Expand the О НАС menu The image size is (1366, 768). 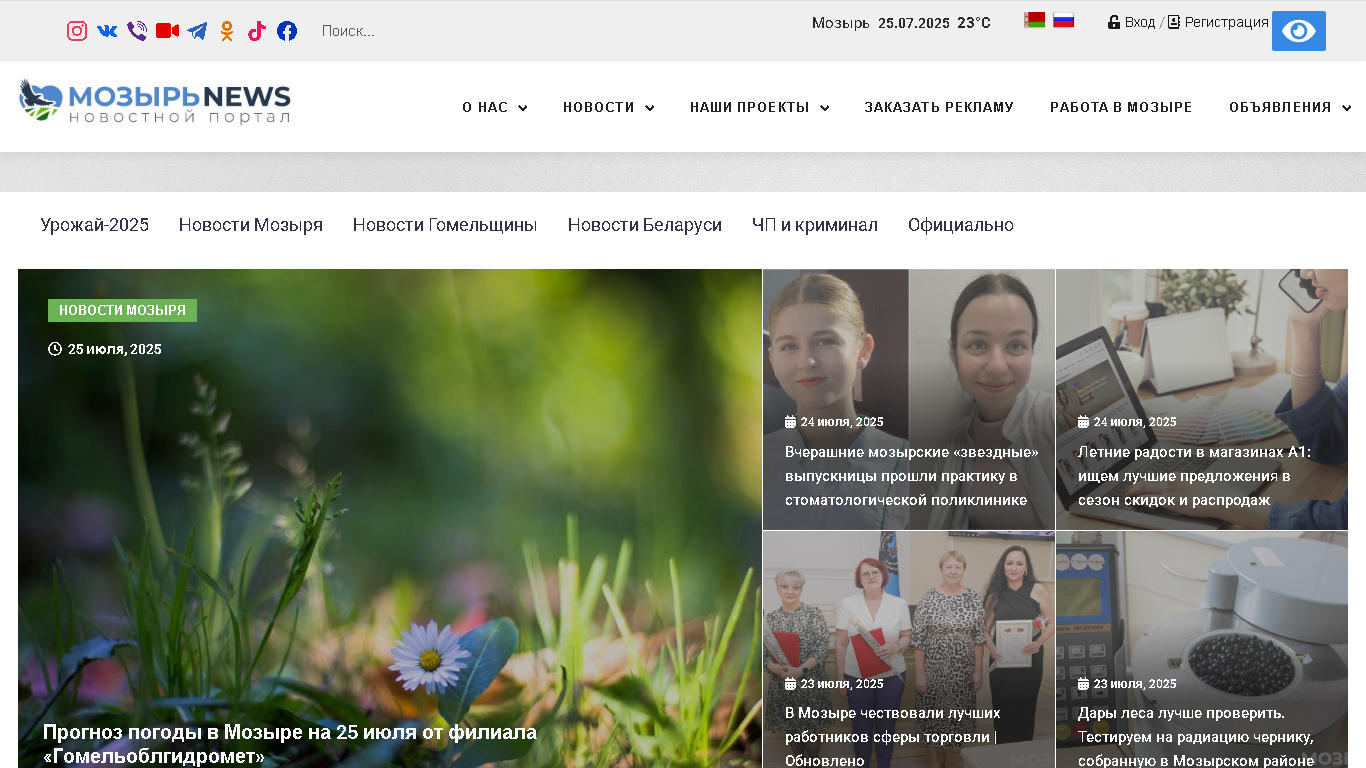point(494,107)
